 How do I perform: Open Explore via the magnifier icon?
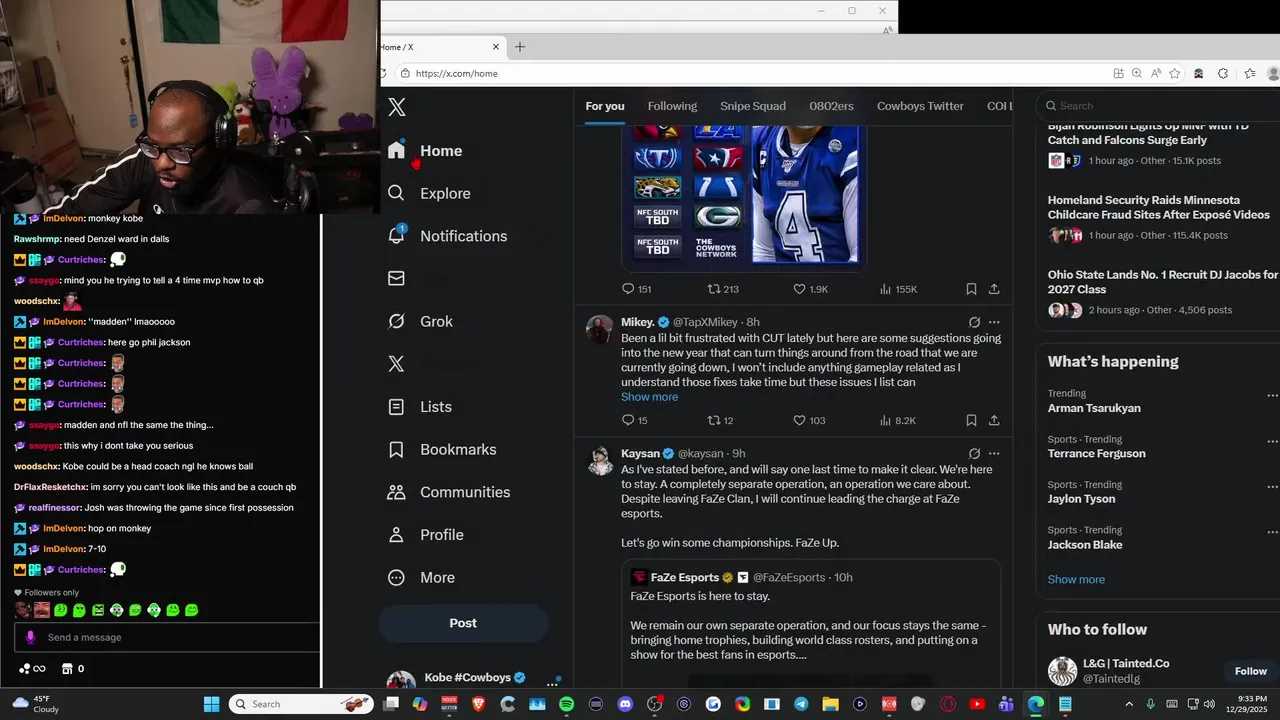[x=396, y=193]
